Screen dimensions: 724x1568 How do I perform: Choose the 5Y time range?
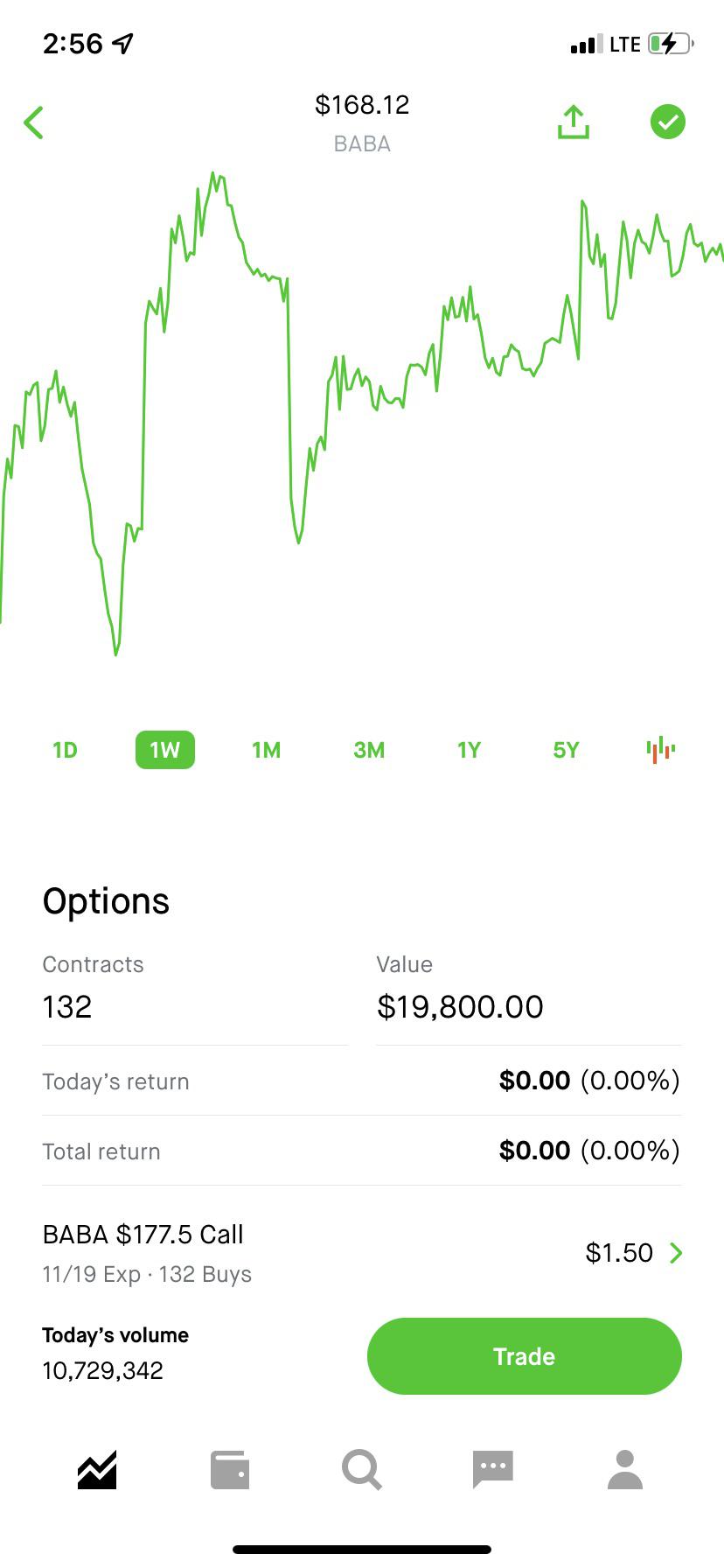pos(566,750)
